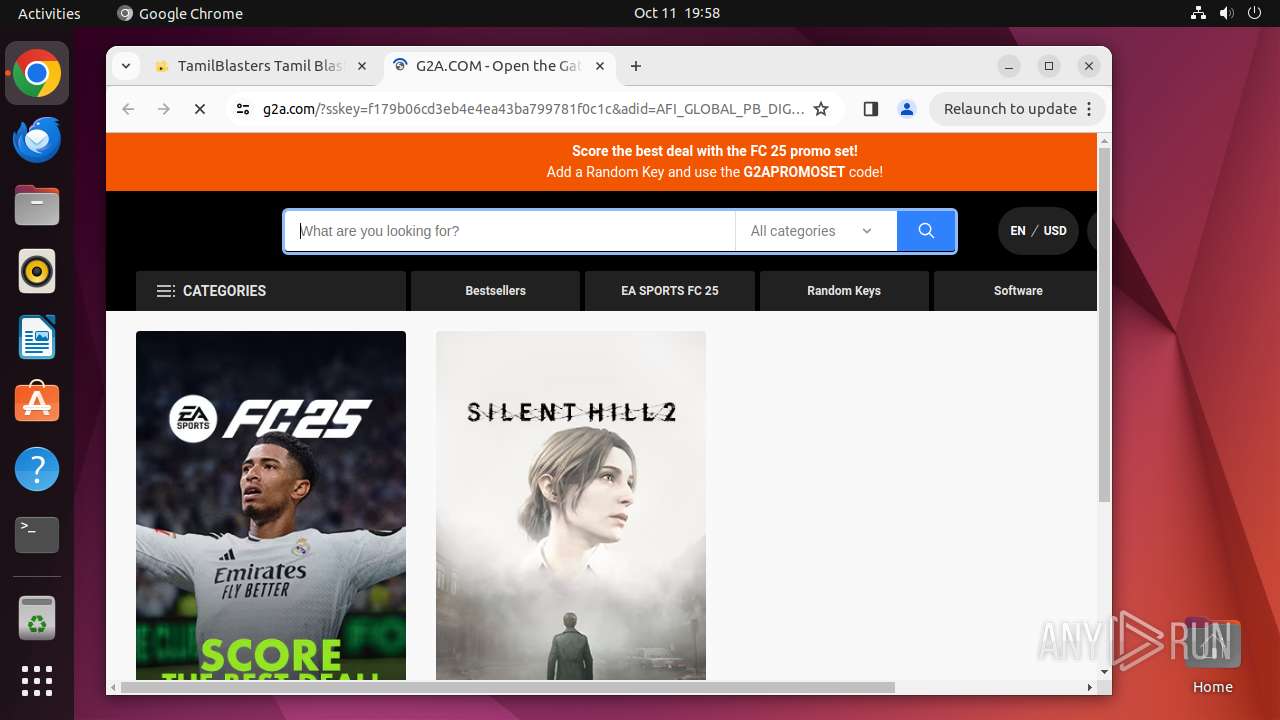
Task: Open the Chrome tab search dropdown arrow
Action: pyautogui.click(x=125, y=66)
